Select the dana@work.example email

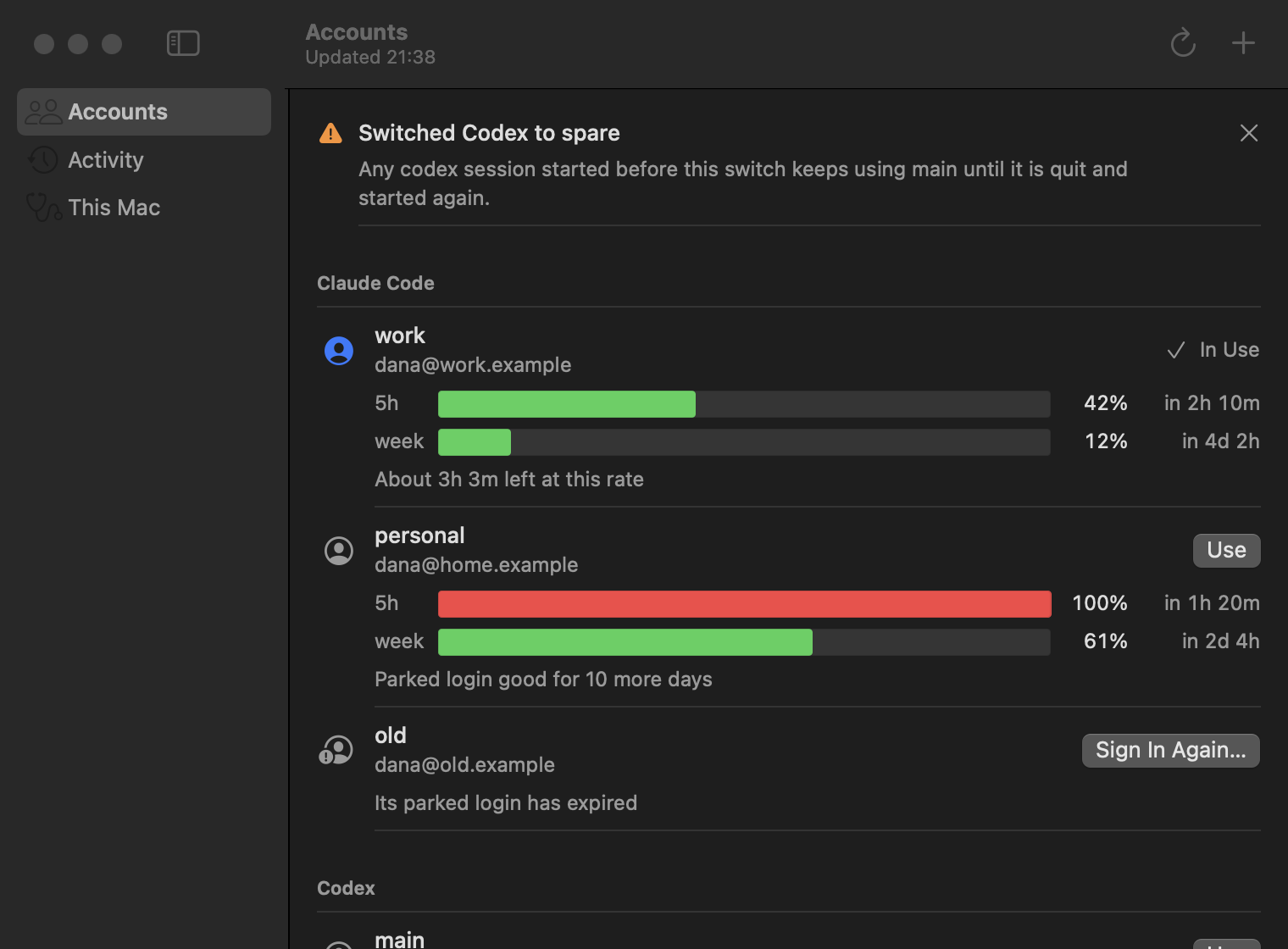473,365
